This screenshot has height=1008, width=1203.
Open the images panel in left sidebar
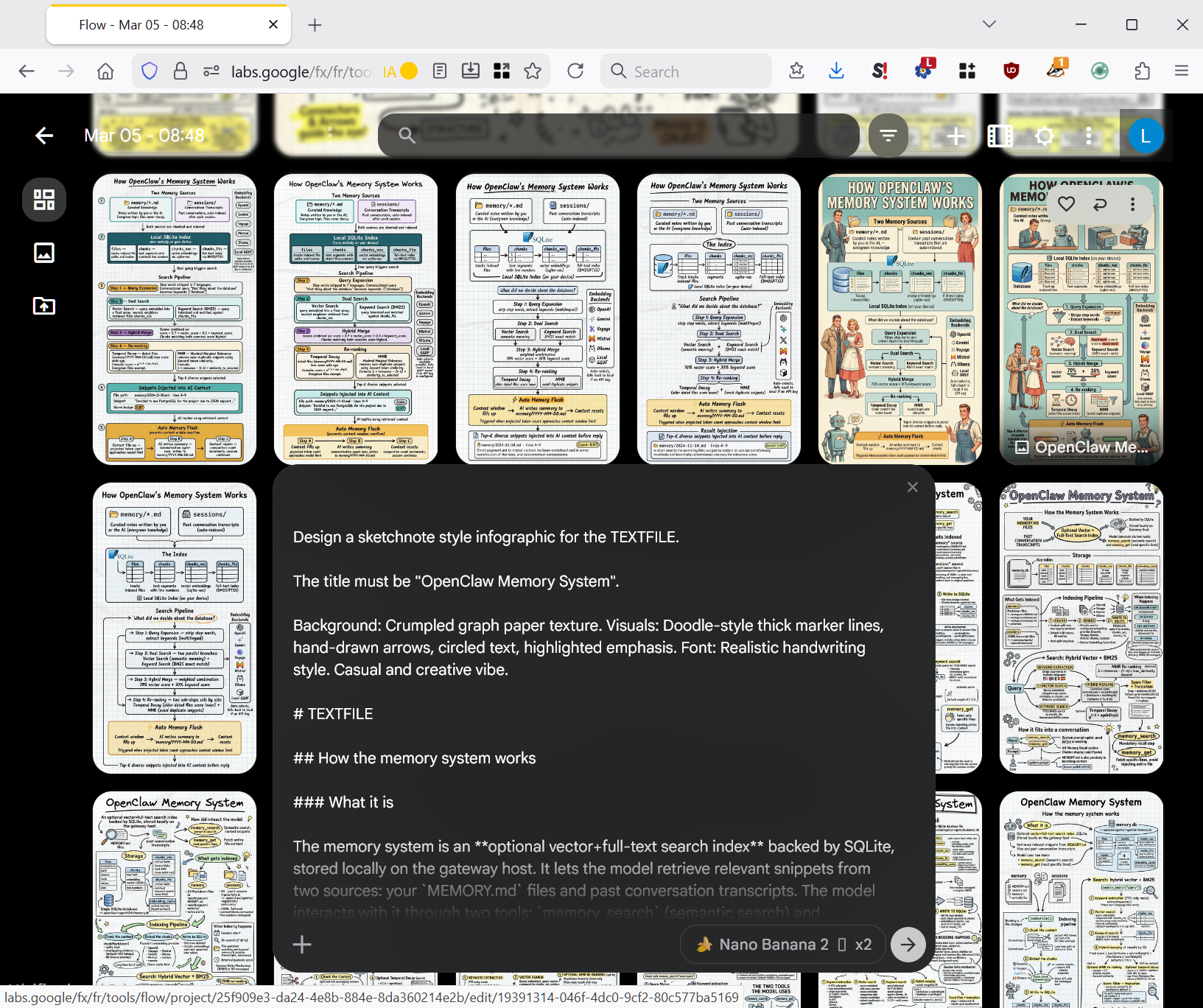point(44,253)
